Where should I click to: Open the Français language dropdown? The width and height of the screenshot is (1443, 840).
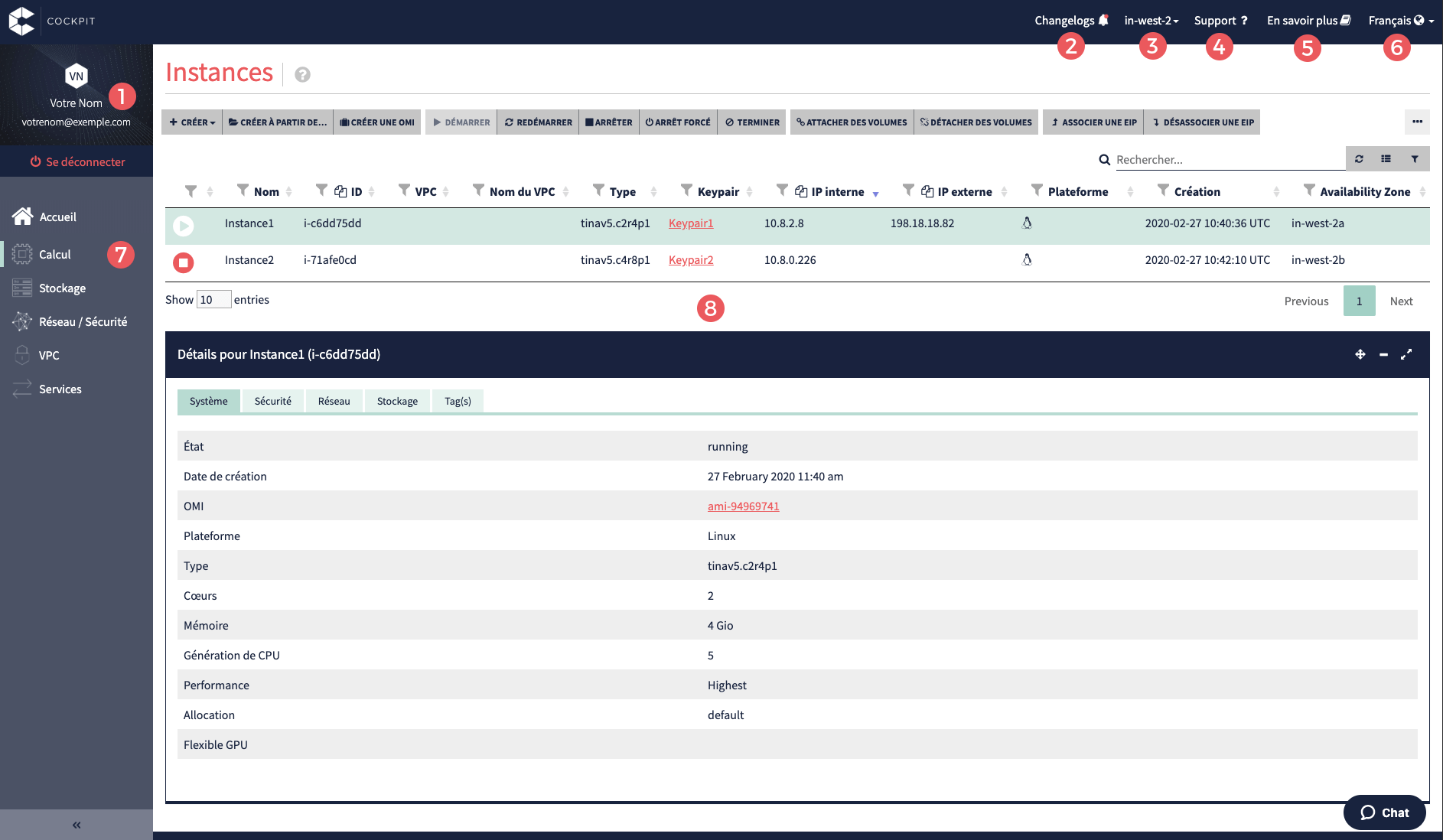pyautogui.click(x=1400, y=21)
